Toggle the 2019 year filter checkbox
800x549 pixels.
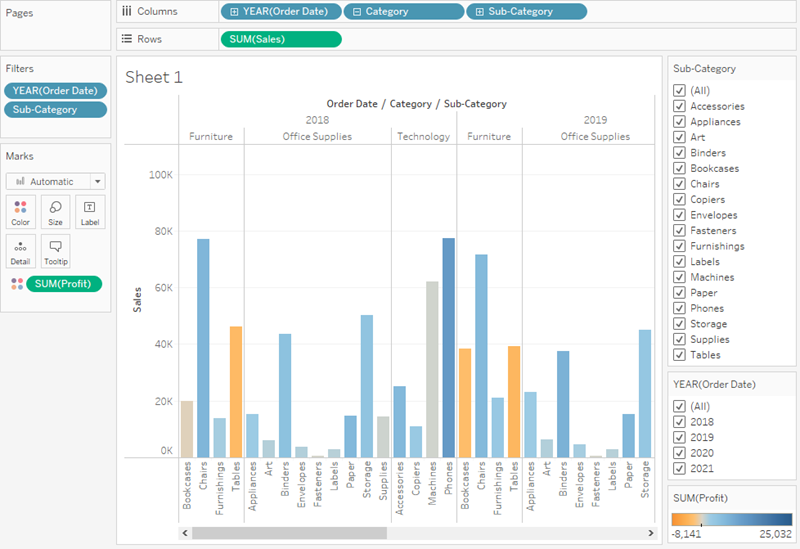[680, 437]
